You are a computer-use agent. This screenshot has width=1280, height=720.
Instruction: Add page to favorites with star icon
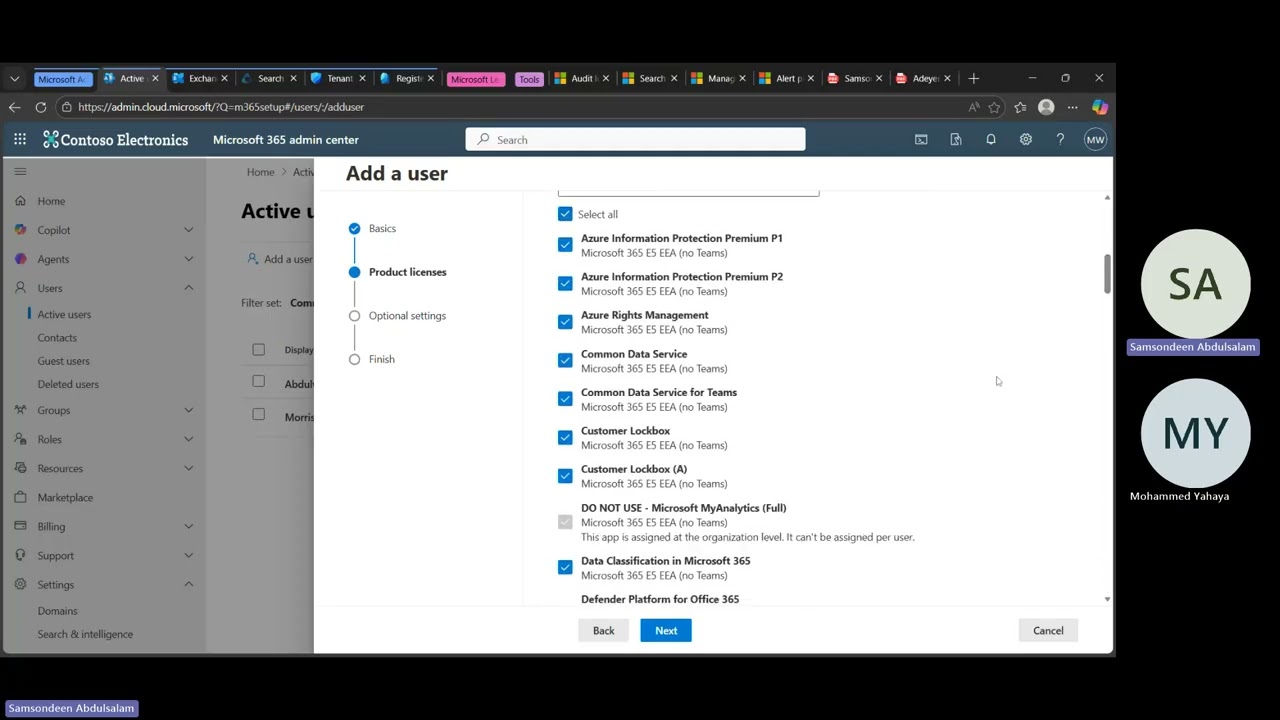point(994,107)
